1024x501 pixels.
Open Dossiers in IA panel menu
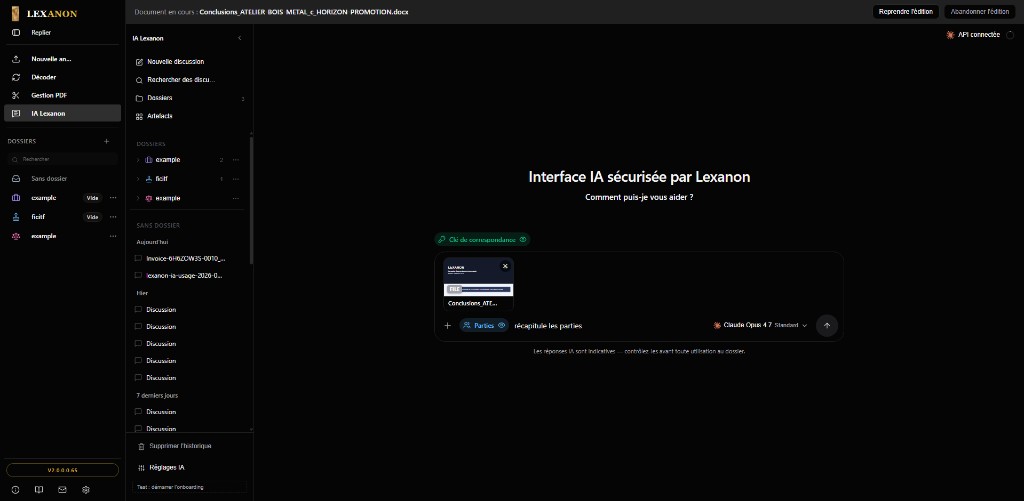tap(188, 98)
